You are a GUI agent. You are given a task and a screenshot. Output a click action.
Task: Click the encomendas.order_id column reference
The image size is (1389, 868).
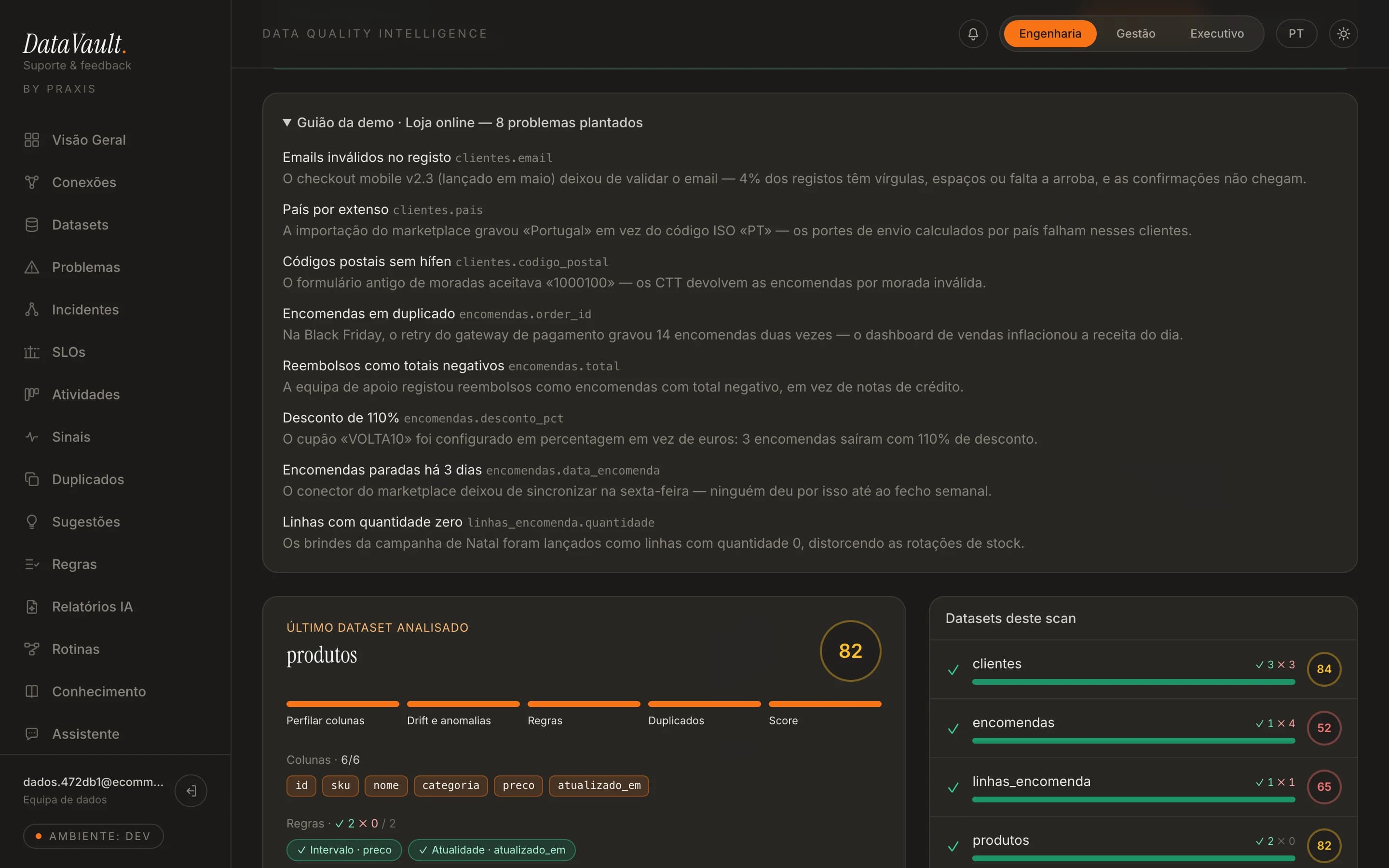tap(525, 314)
